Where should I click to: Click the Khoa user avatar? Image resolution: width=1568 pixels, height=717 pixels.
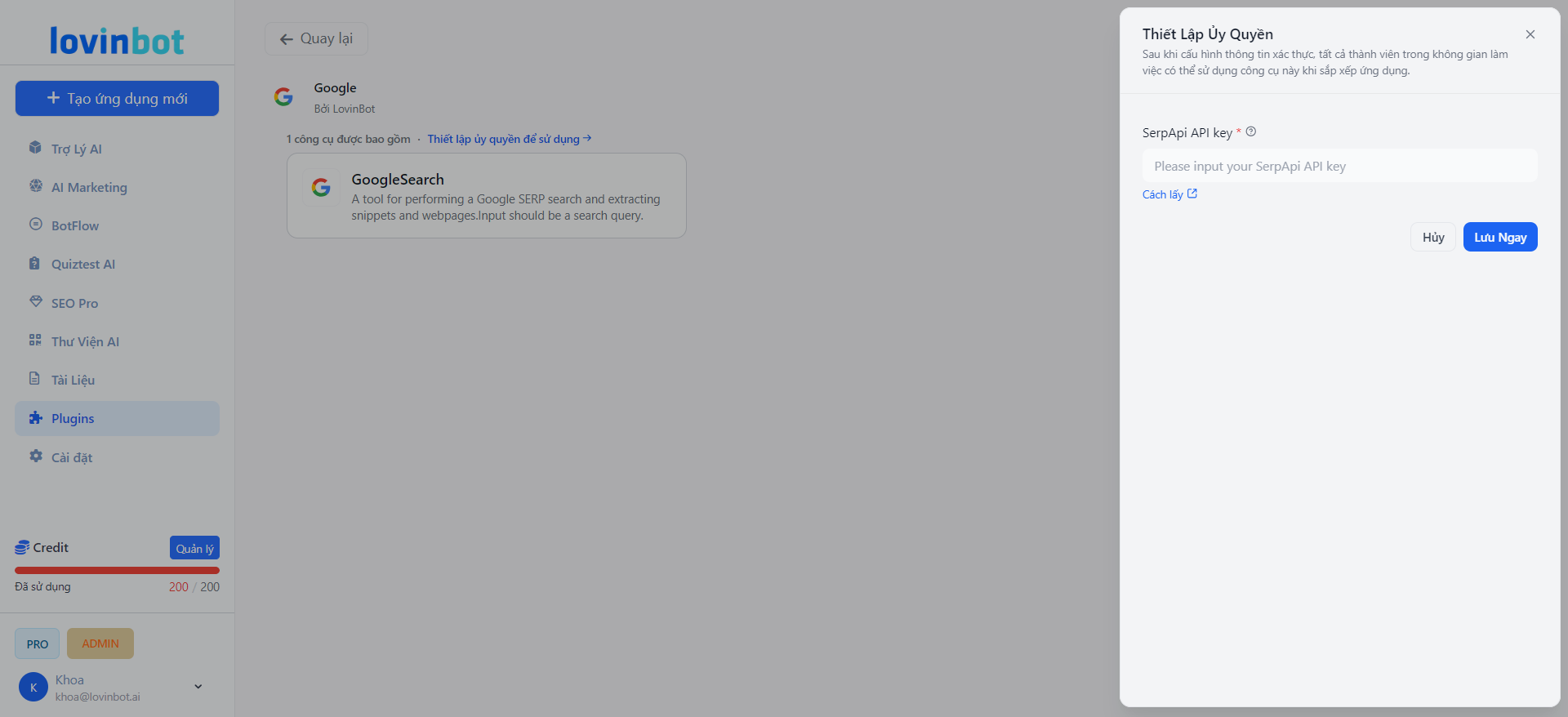click(x=33, y=688)
